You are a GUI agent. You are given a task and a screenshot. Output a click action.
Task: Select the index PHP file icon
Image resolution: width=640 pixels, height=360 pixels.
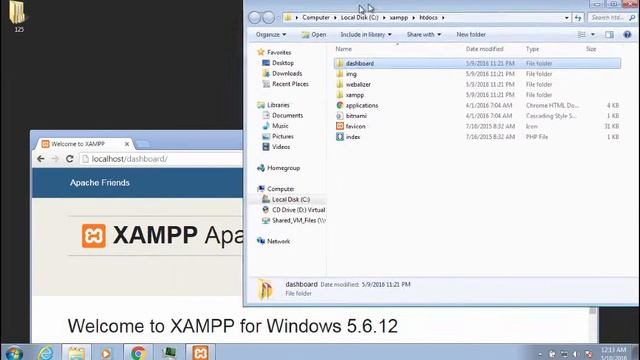pos(340,137)
